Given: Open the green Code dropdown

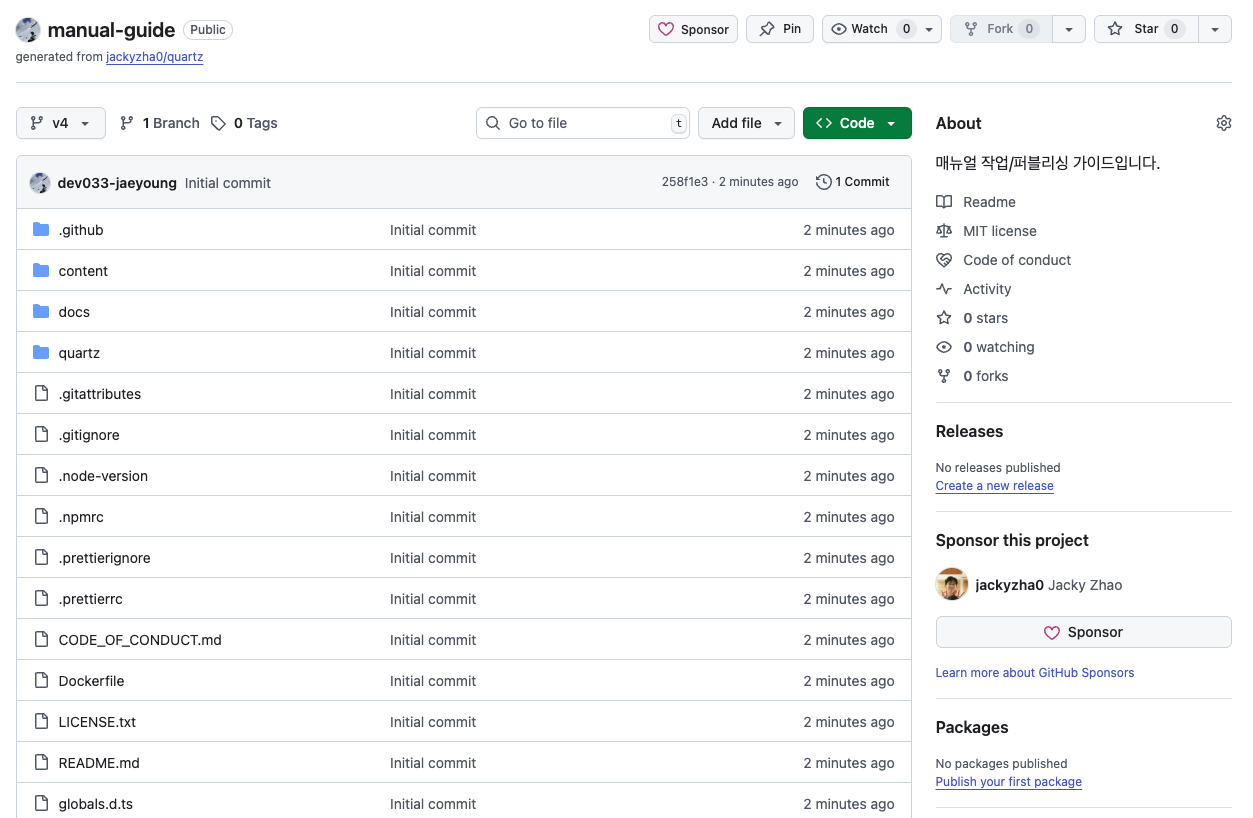Looking at the screenshot, I should (x=857, y=123).
